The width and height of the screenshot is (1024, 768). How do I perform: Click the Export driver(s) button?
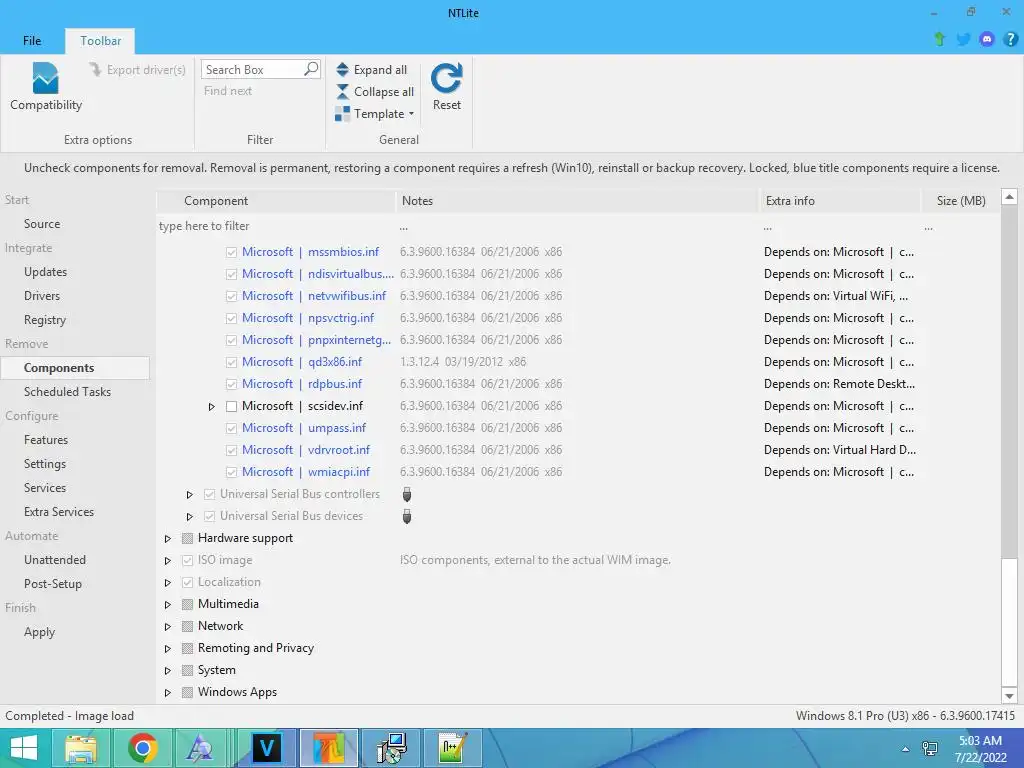(x=137, y=70)
